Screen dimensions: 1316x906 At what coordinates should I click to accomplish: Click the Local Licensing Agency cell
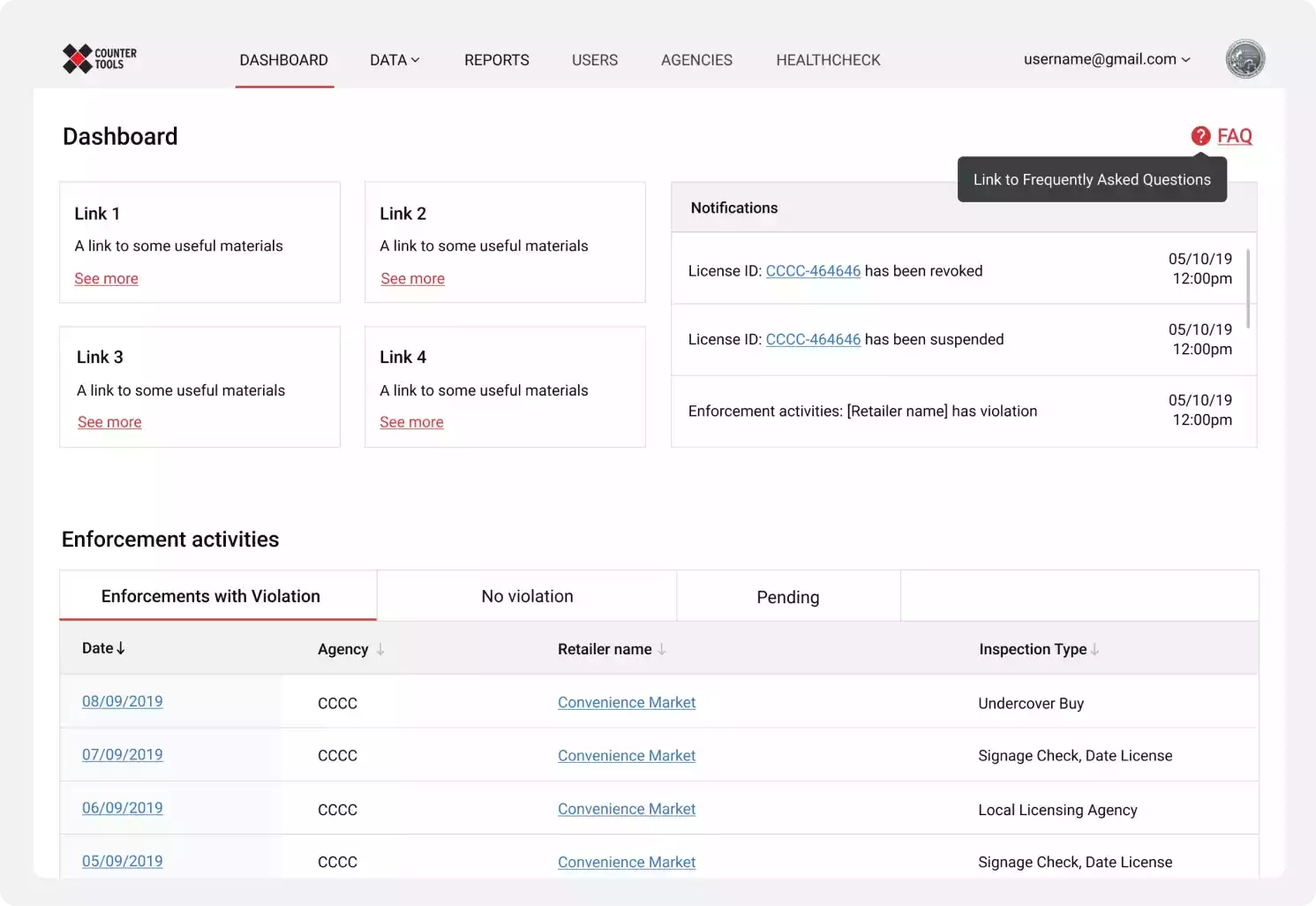point(1057,810)
